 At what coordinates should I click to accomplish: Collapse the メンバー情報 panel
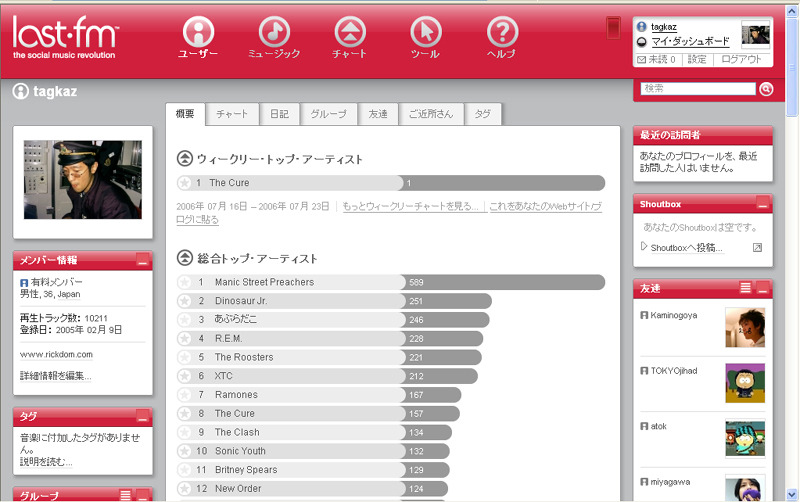tap(142, 261)
